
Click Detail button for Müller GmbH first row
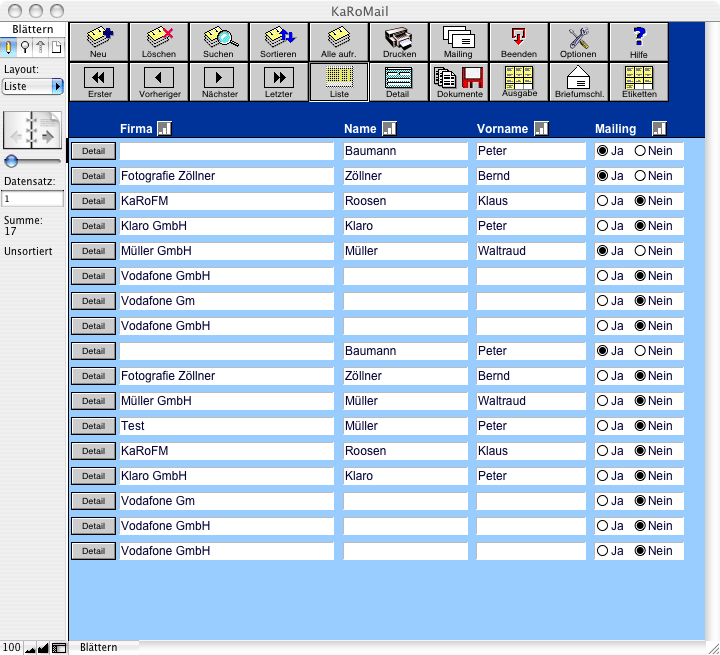click(x=93, y=251)
